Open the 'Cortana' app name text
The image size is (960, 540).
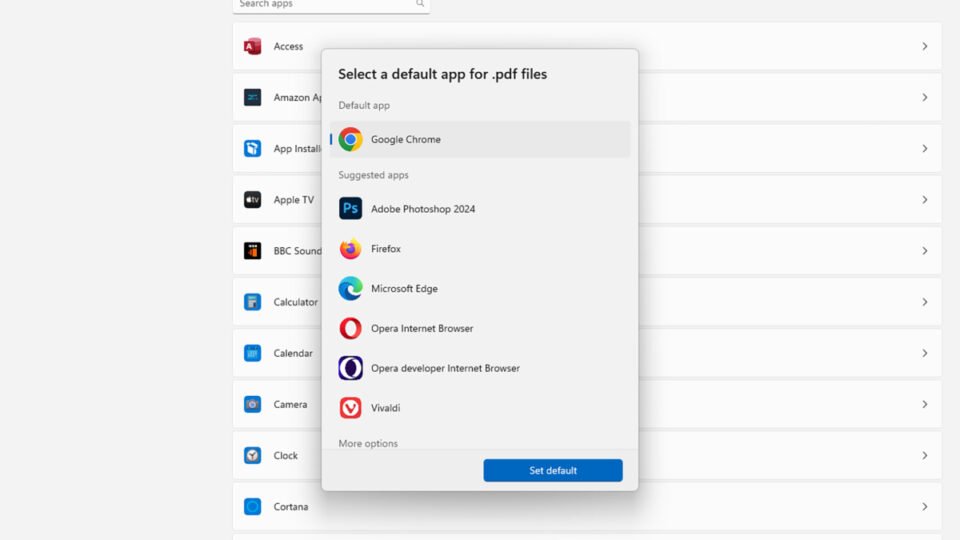click(x=291, y=506)
